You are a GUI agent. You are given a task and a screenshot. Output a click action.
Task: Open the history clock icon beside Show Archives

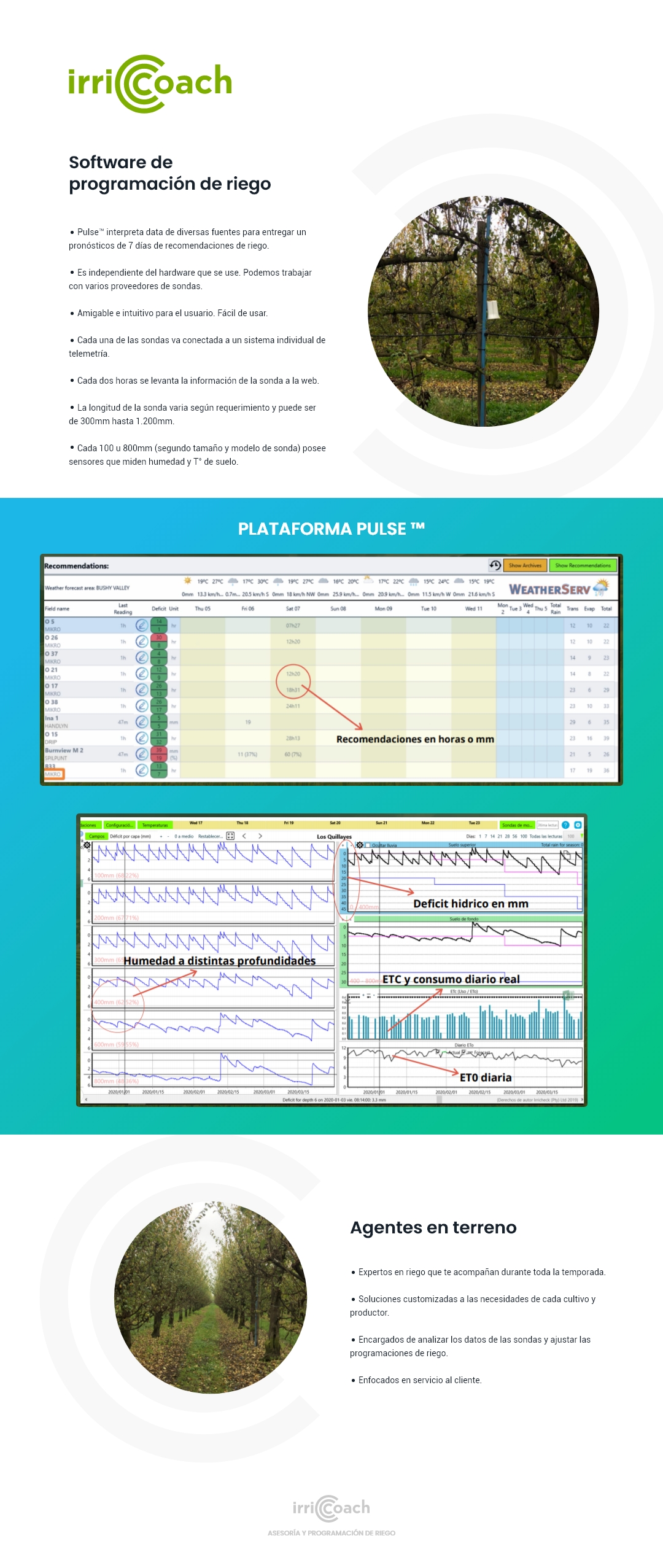click(495, 565)
